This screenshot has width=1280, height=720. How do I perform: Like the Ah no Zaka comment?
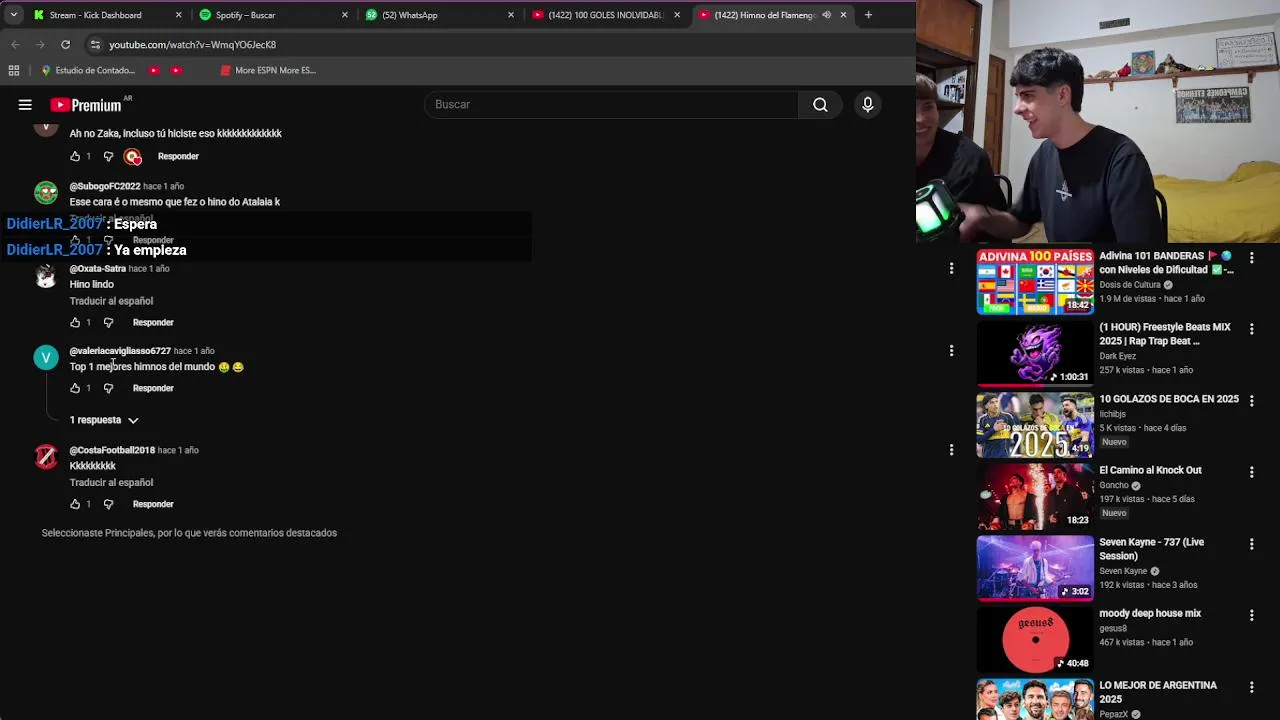pyautogui.click(x=75, y=156)
